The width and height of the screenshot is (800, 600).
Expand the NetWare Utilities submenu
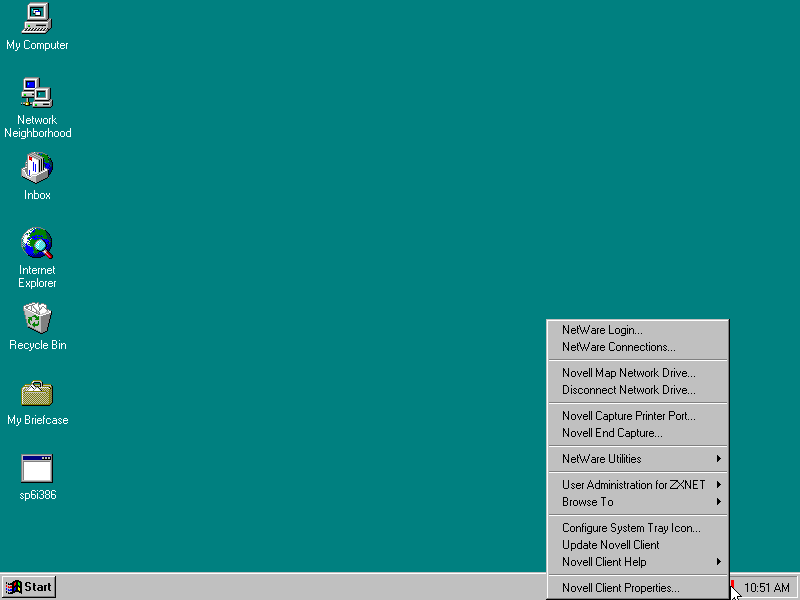tap(638, 459)
